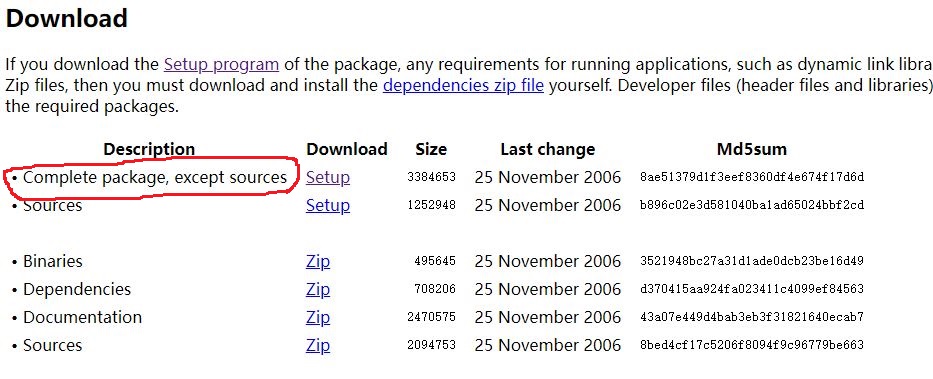
Task: Click the size value 2470575 for Documentation
Action: pyautogui.click(x=431, y=317)
